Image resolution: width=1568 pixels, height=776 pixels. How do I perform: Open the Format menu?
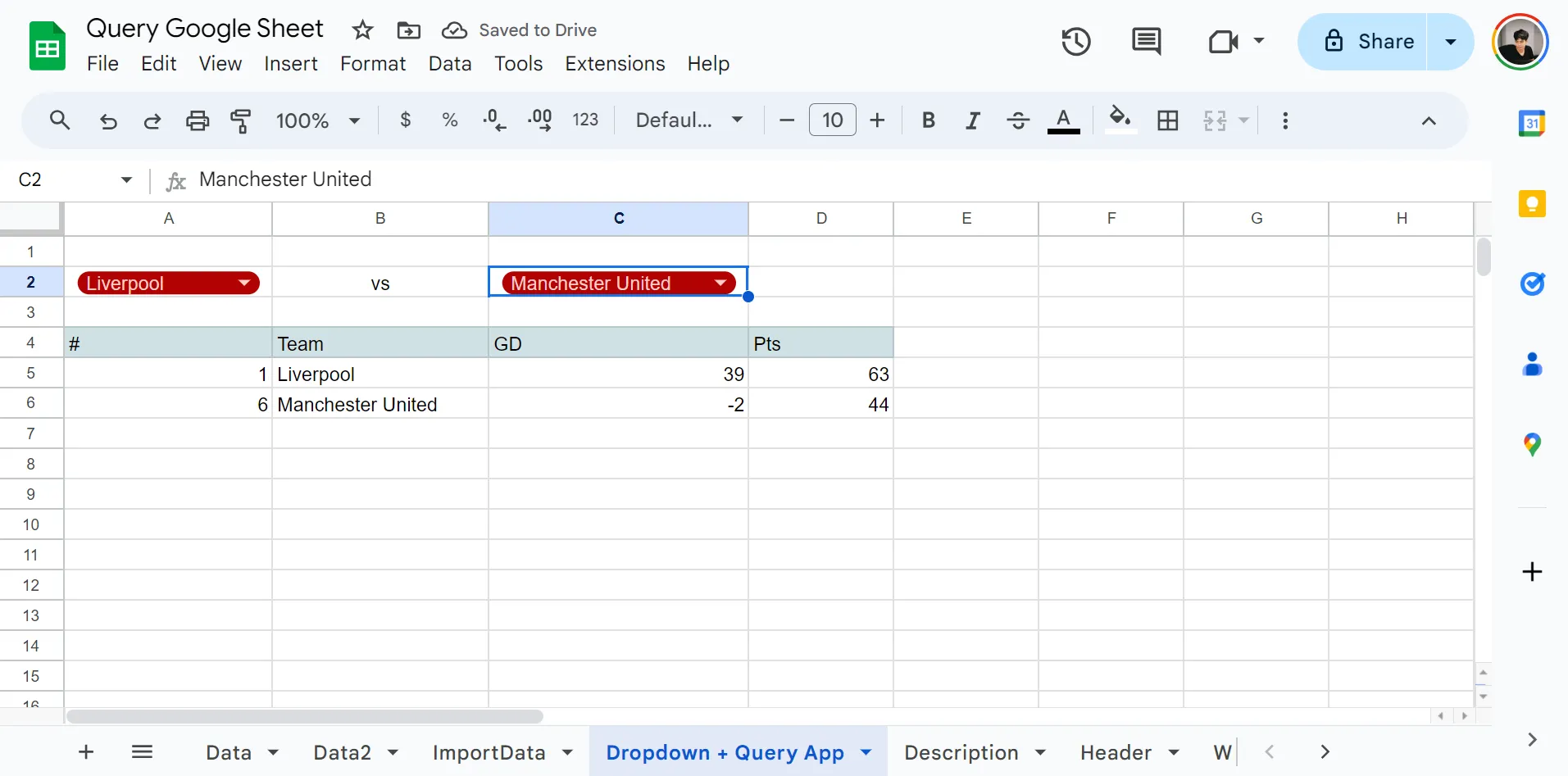pos(373,63)
